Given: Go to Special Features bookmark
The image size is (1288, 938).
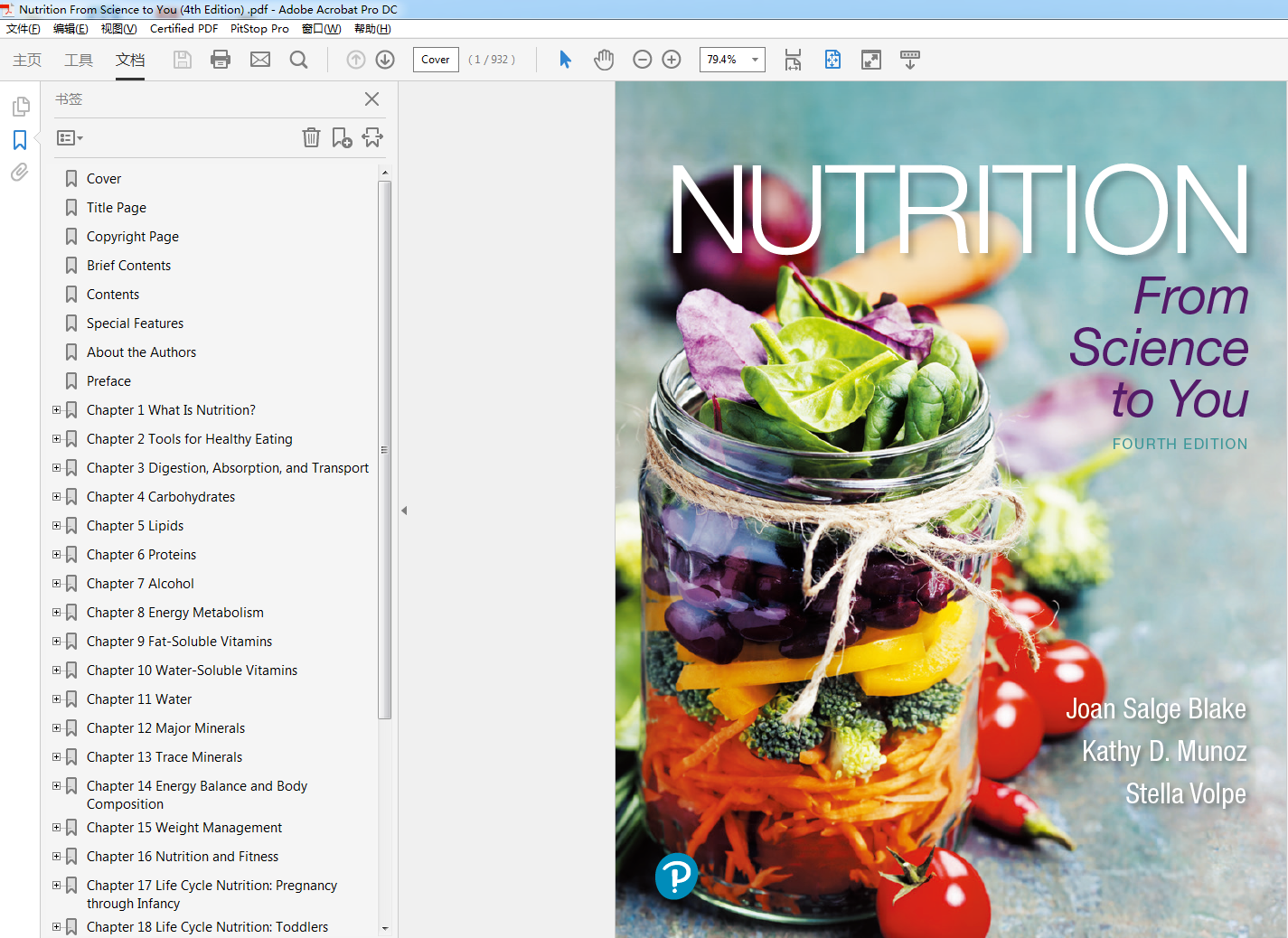Looking at the screenshot, I should tap(135, 324).
